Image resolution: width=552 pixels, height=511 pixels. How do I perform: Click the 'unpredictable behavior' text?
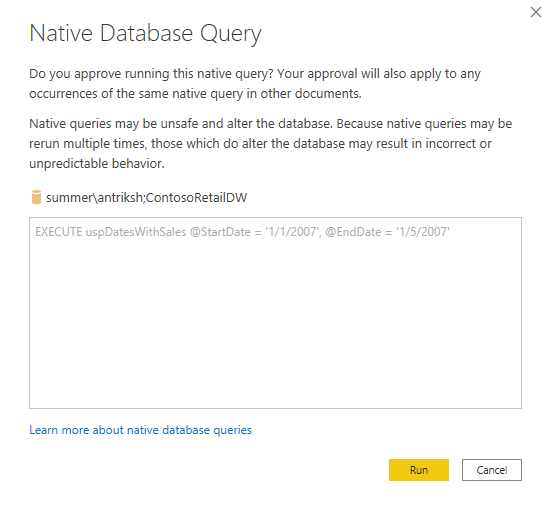(x=97, y=164)
